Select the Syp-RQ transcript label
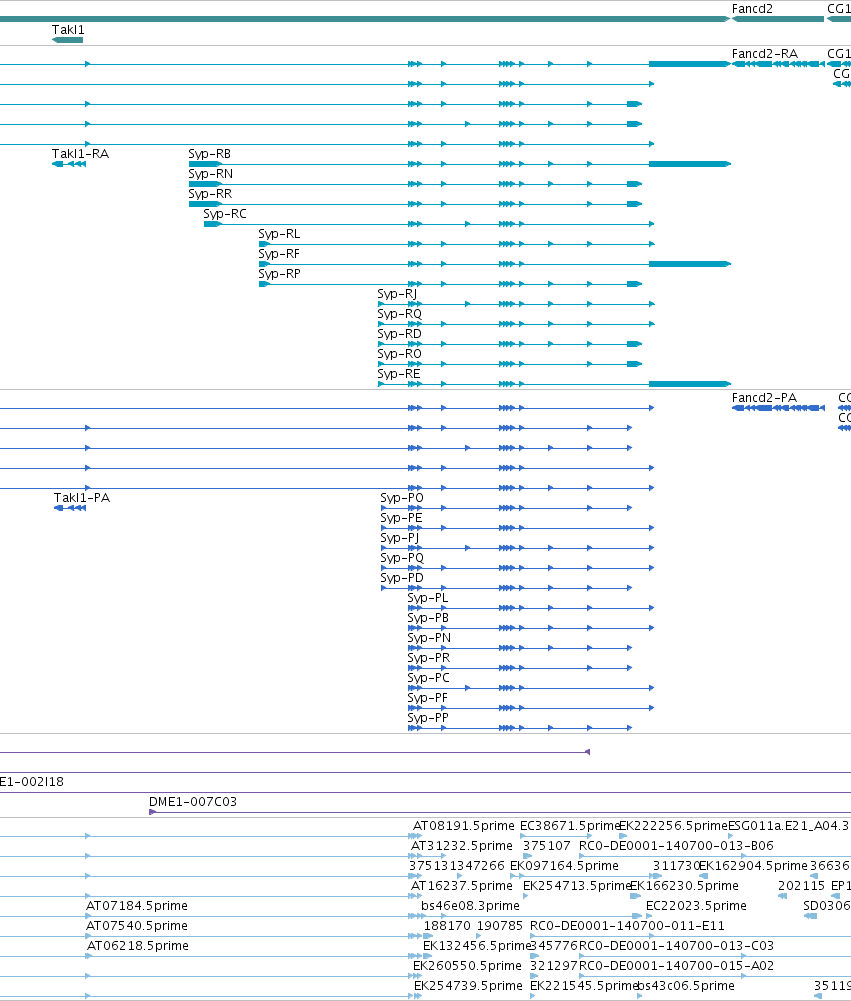This screenshot has height=1001, width=851. [400, 313]
